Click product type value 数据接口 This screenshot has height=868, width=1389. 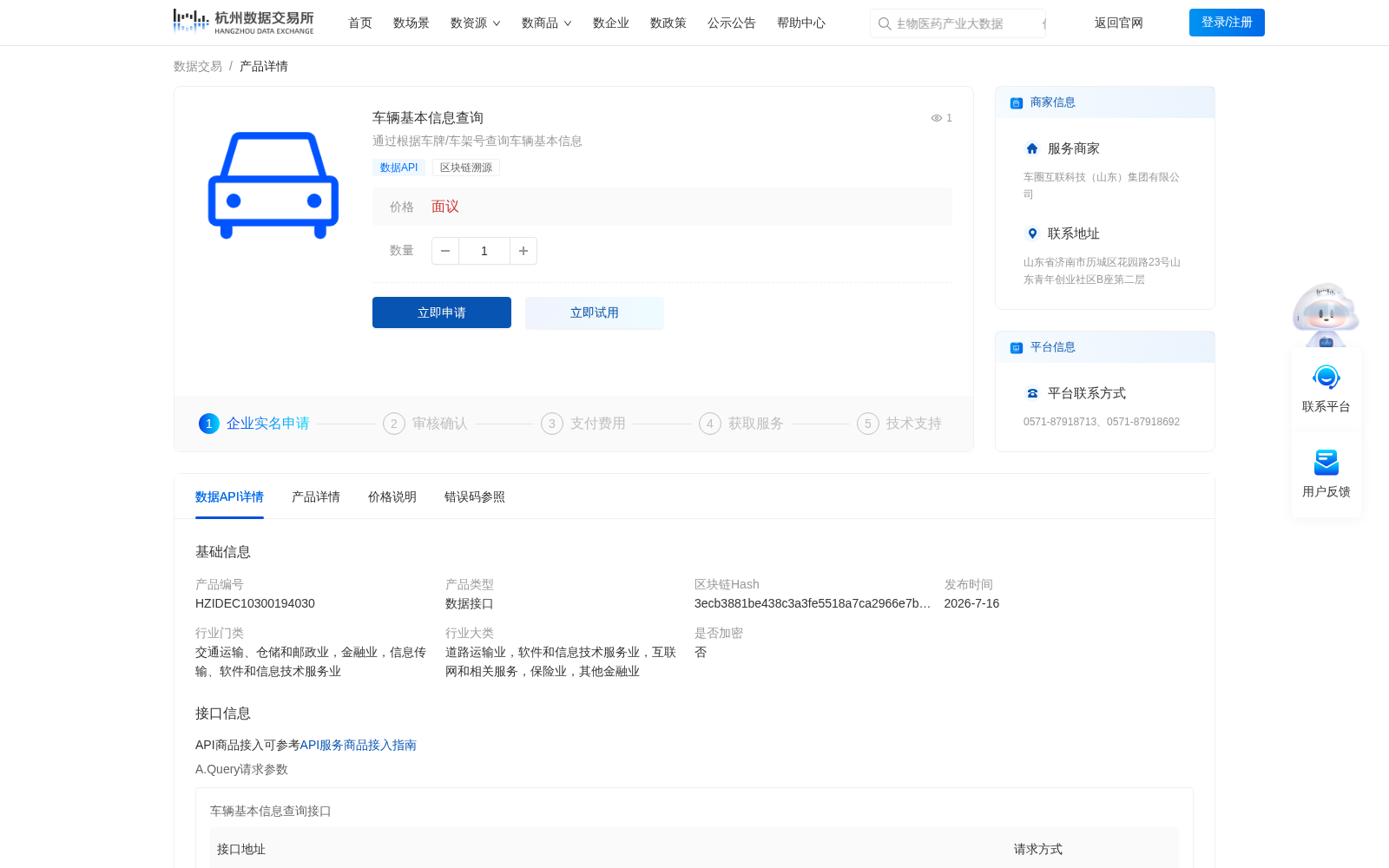tap(470, 603)
